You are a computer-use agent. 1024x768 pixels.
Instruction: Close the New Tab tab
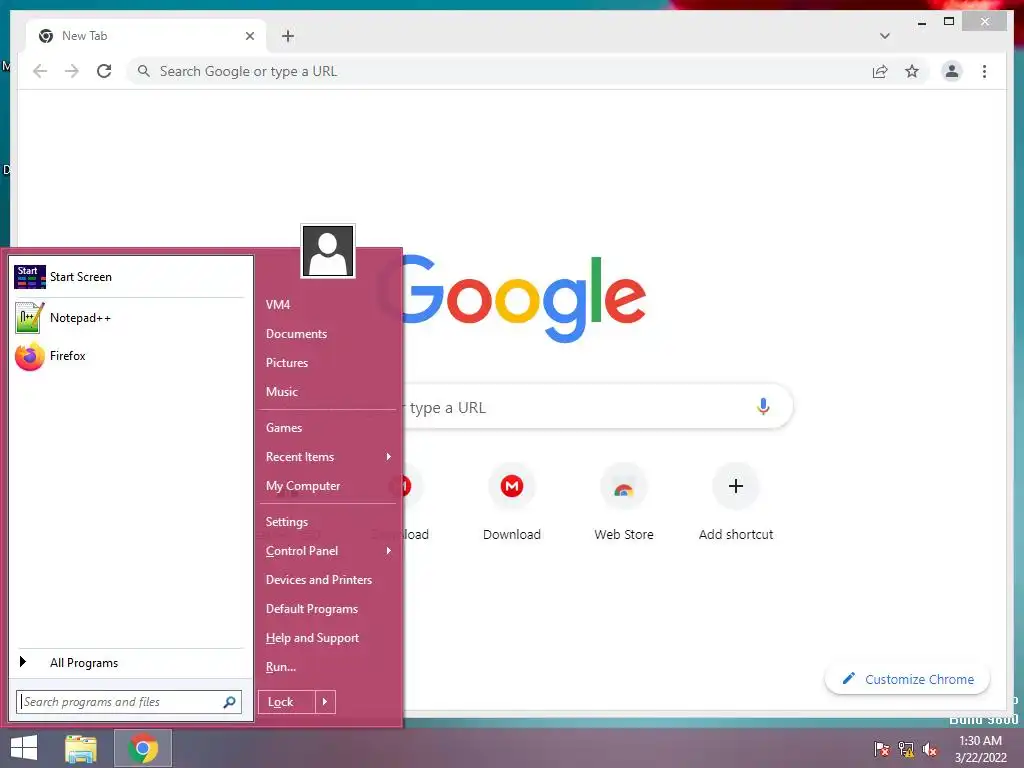click(x=249, y=36)
